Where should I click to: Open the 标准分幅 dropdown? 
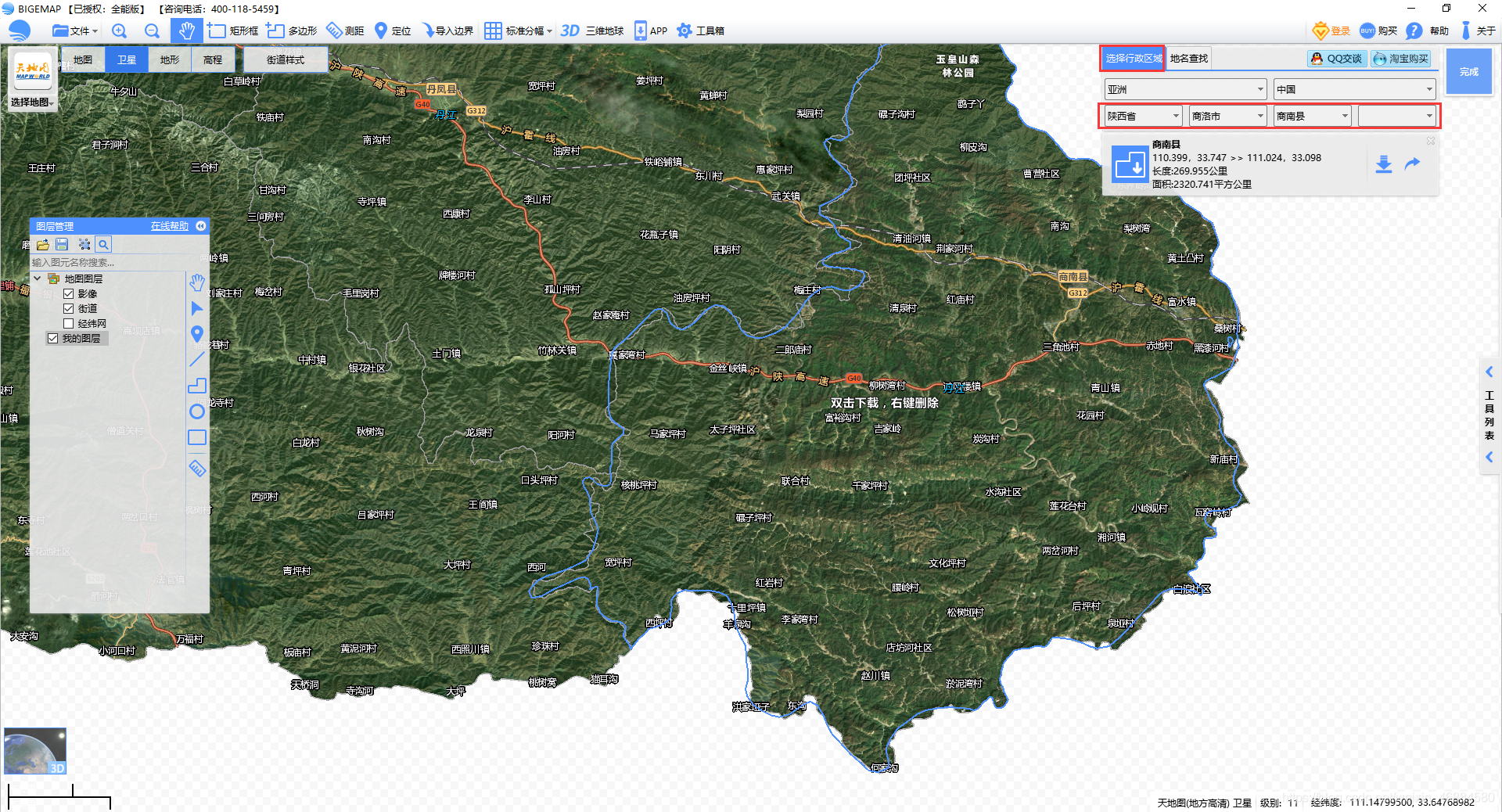click(518, 31)
